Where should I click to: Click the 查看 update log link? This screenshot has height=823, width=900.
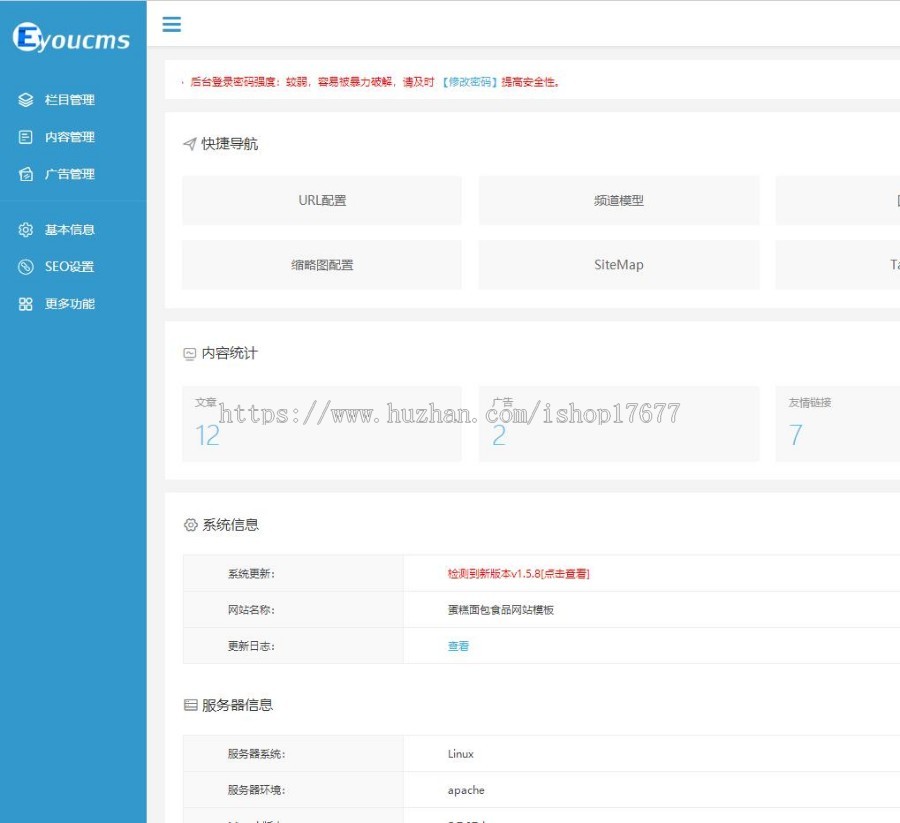458,646
